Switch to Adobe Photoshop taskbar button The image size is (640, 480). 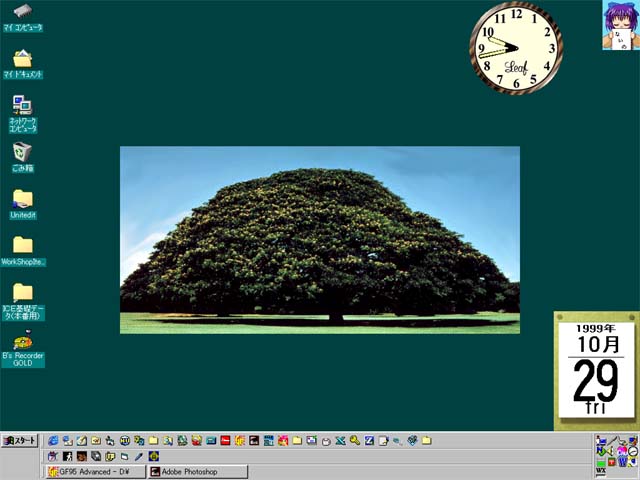[197, 471]
